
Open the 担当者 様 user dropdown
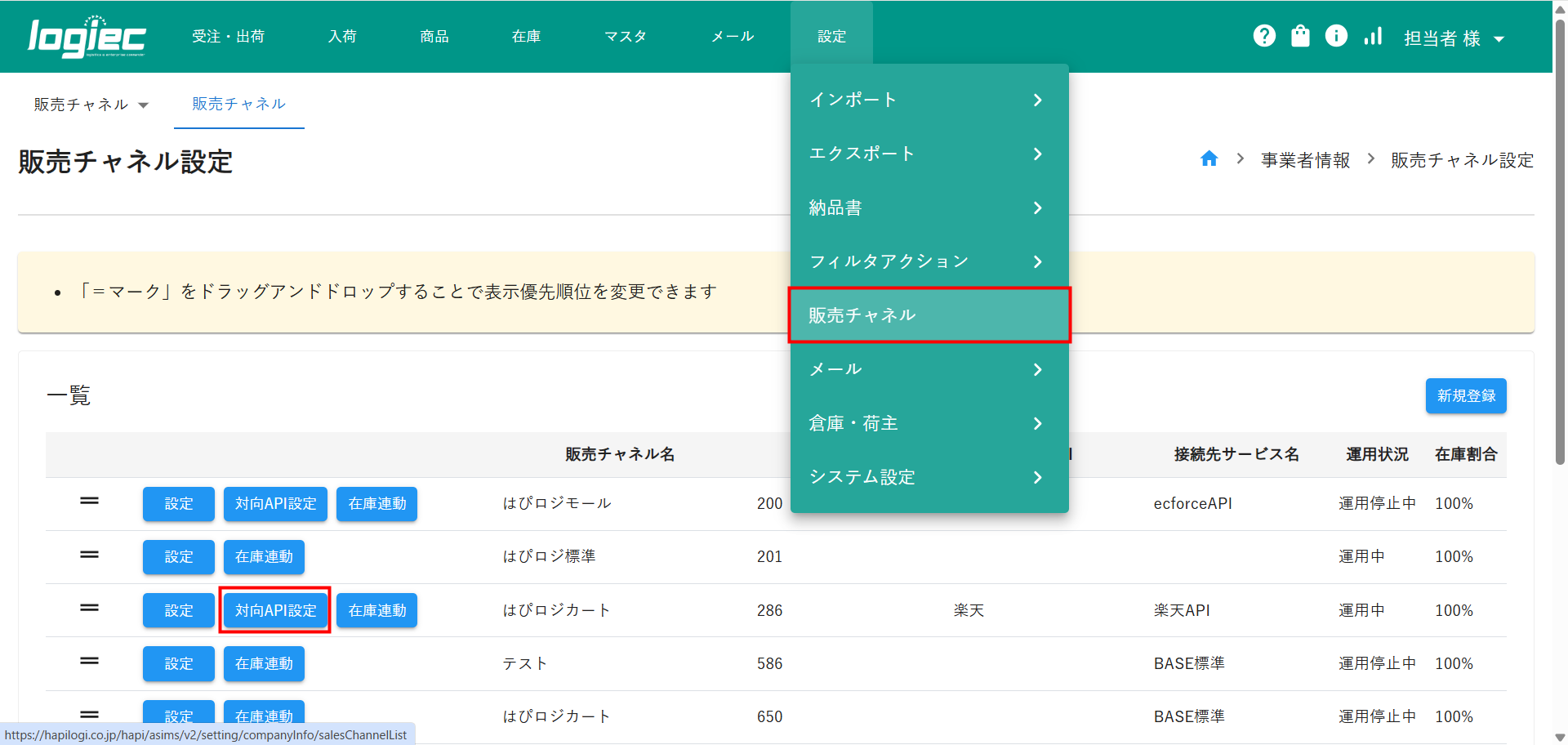click(1454, 38)
